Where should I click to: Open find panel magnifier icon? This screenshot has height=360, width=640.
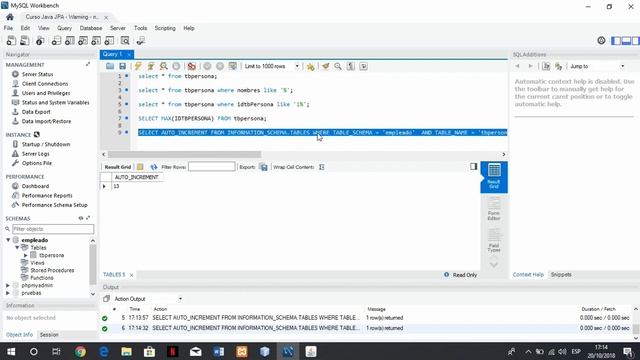point(338,66)
